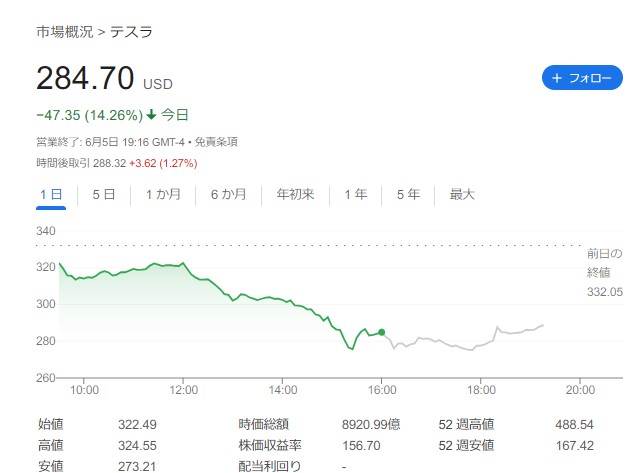
Task: Show the 5年 chart range
Action: click(x=408, y=195)
